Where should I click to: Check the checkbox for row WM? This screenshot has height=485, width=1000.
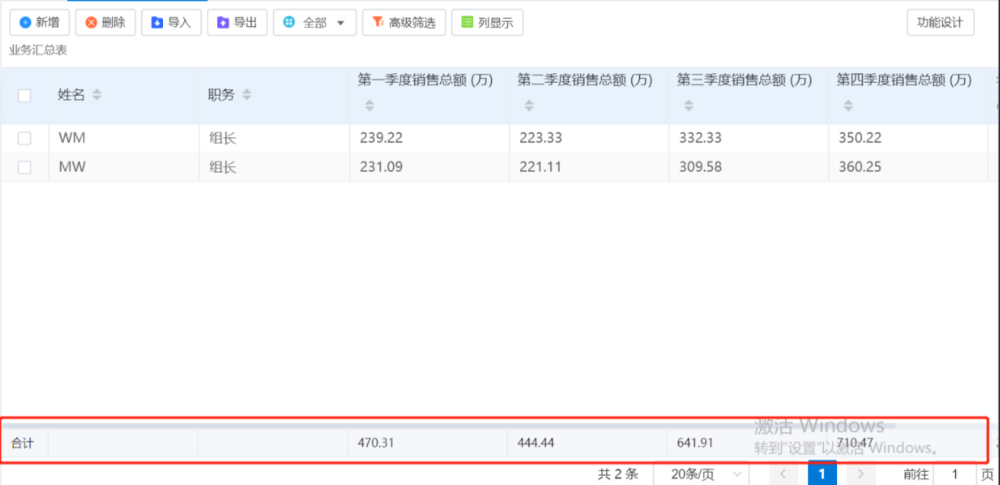point(25,138)
